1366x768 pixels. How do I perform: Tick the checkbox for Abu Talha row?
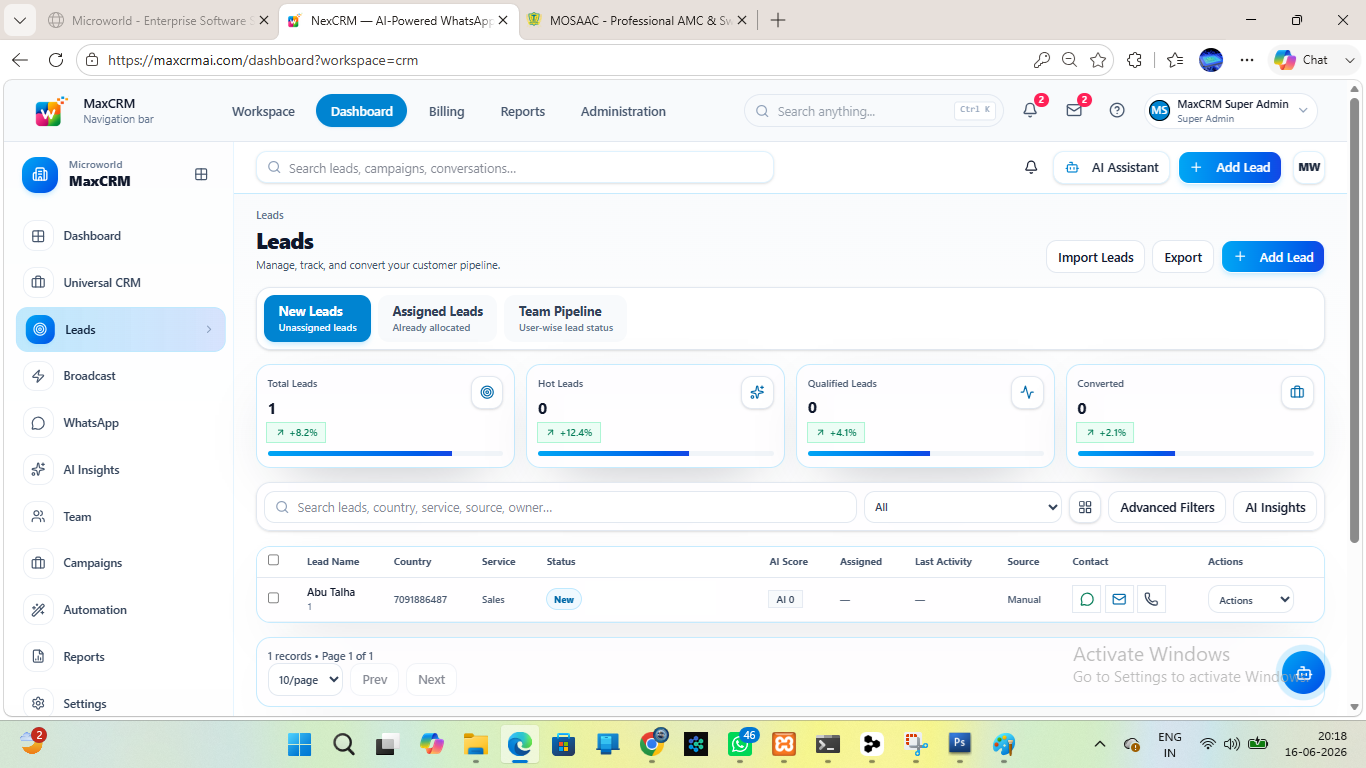[273, 598]
